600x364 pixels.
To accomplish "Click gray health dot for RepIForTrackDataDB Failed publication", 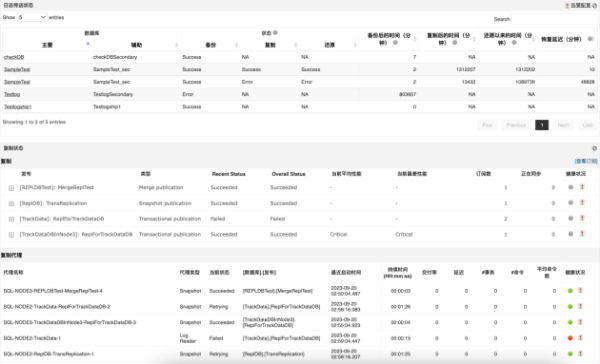I will click(571, 219).
